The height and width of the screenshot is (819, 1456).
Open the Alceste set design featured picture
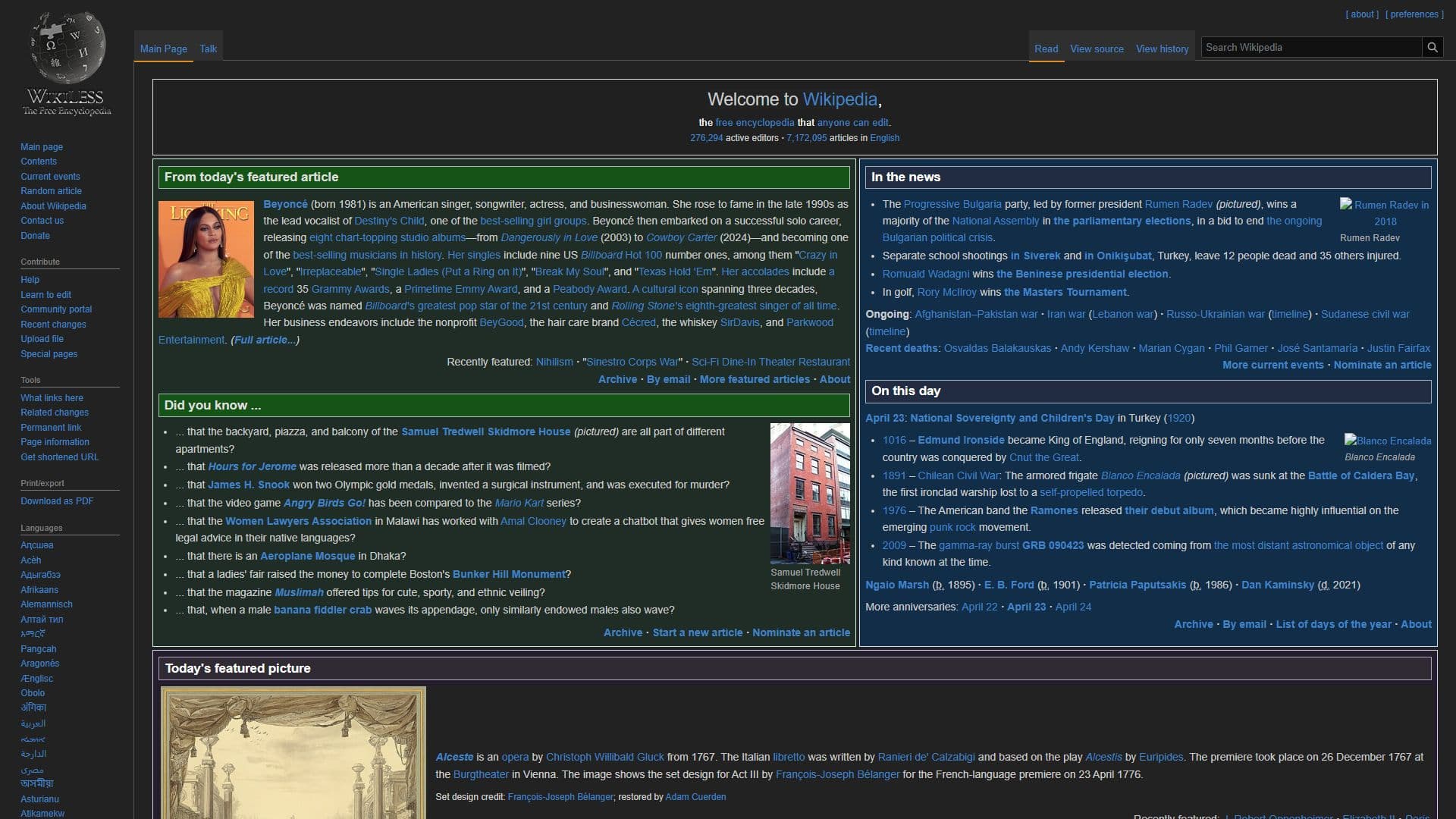tap(293, 752)
